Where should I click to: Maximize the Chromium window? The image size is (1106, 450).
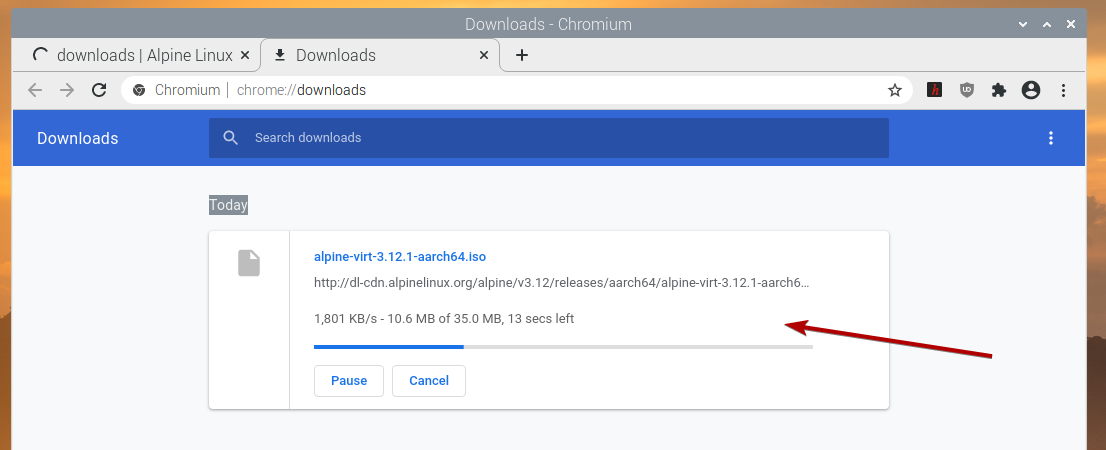coord(1047,24)
